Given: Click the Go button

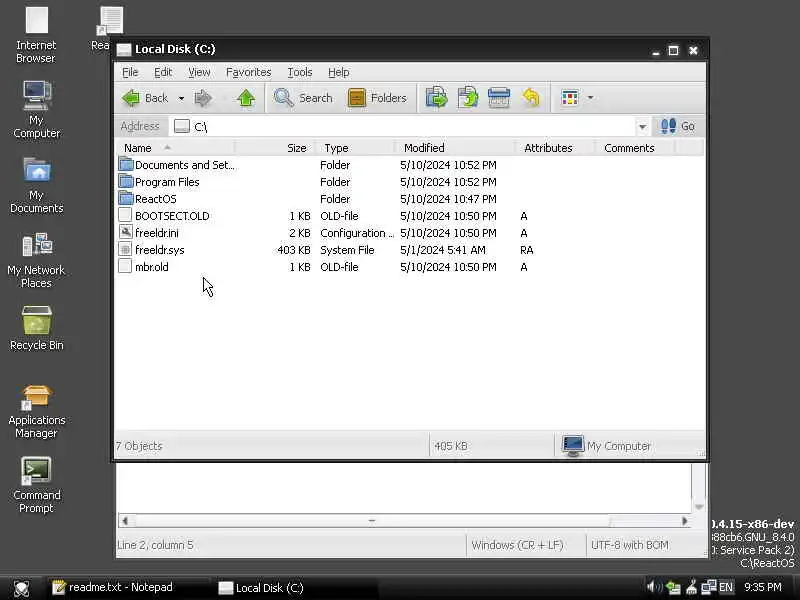Looking at the screenshot, I should [677, 126].
